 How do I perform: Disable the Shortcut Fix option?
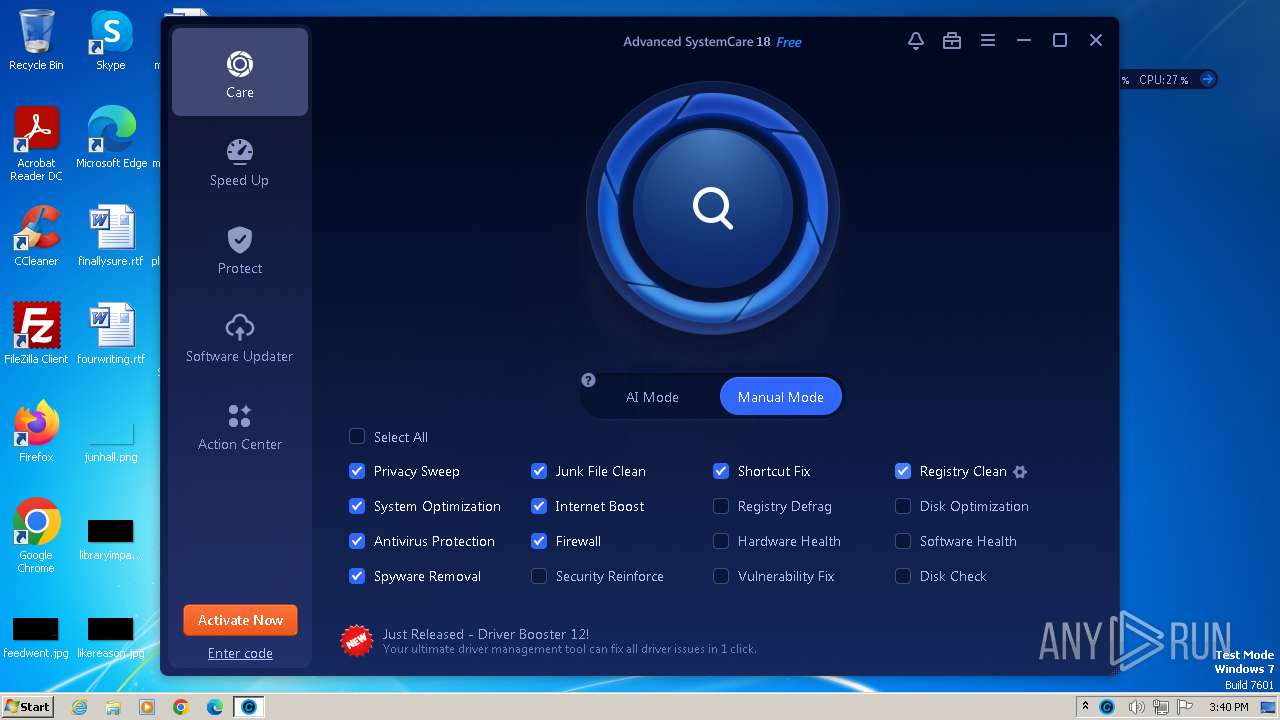point(721,471)
